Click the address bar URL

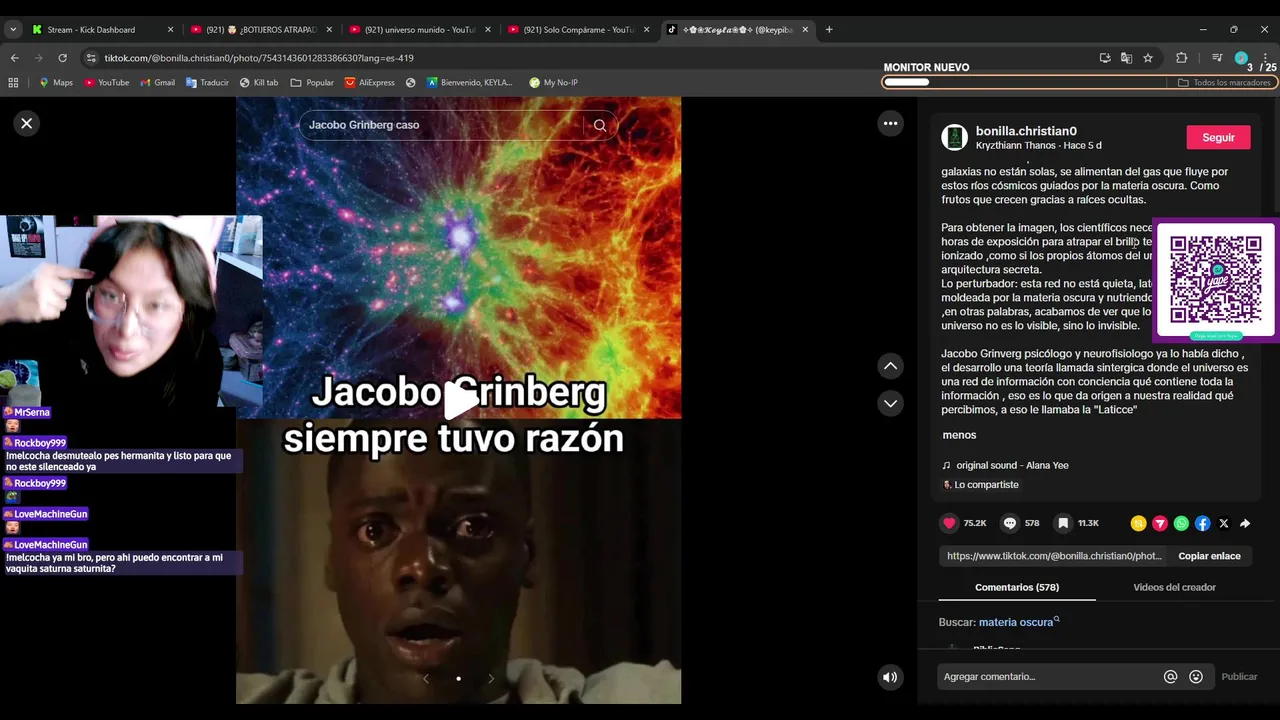click(259, 58)
